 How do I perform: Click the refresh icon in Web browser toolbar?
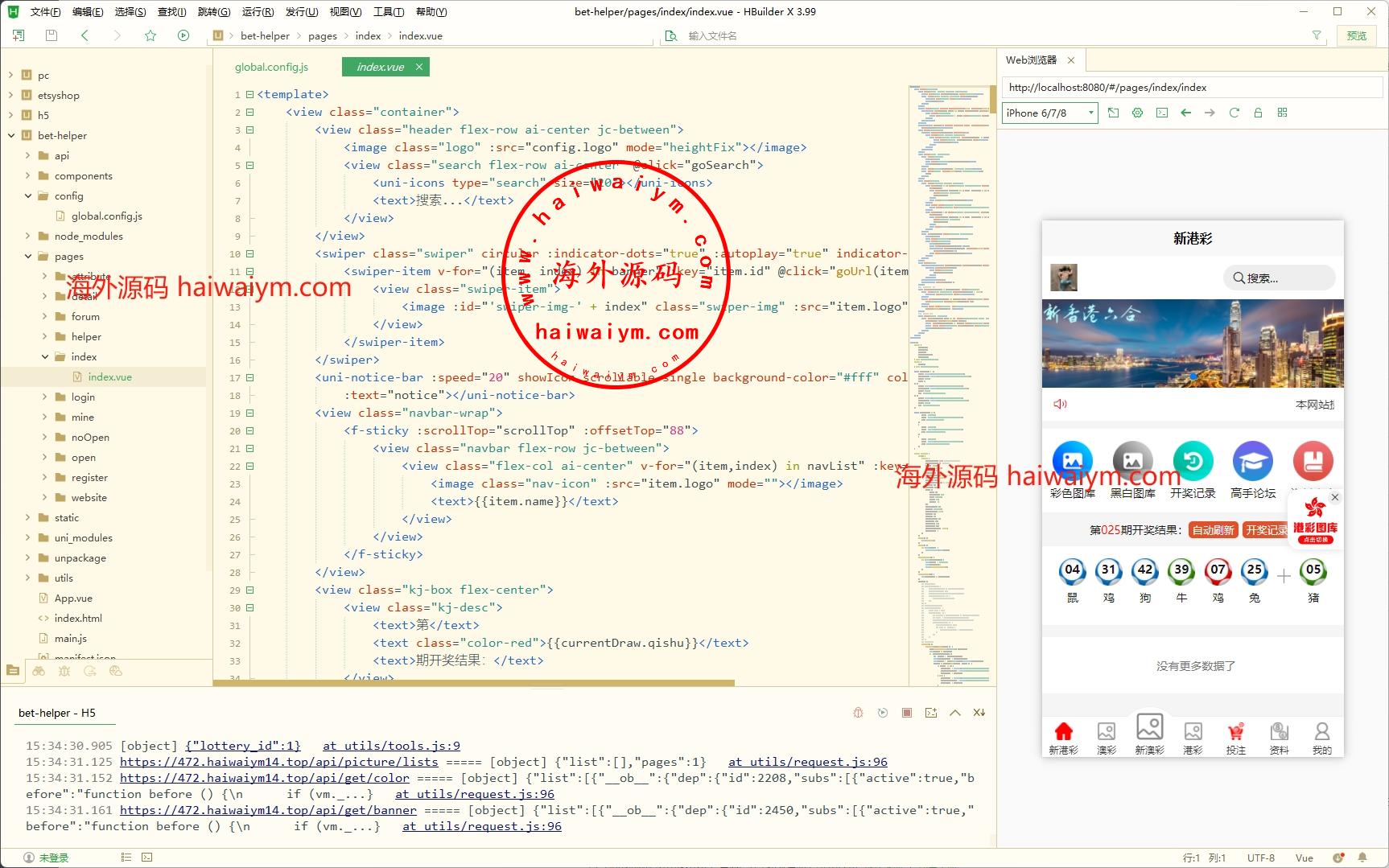click(1234, 113)
